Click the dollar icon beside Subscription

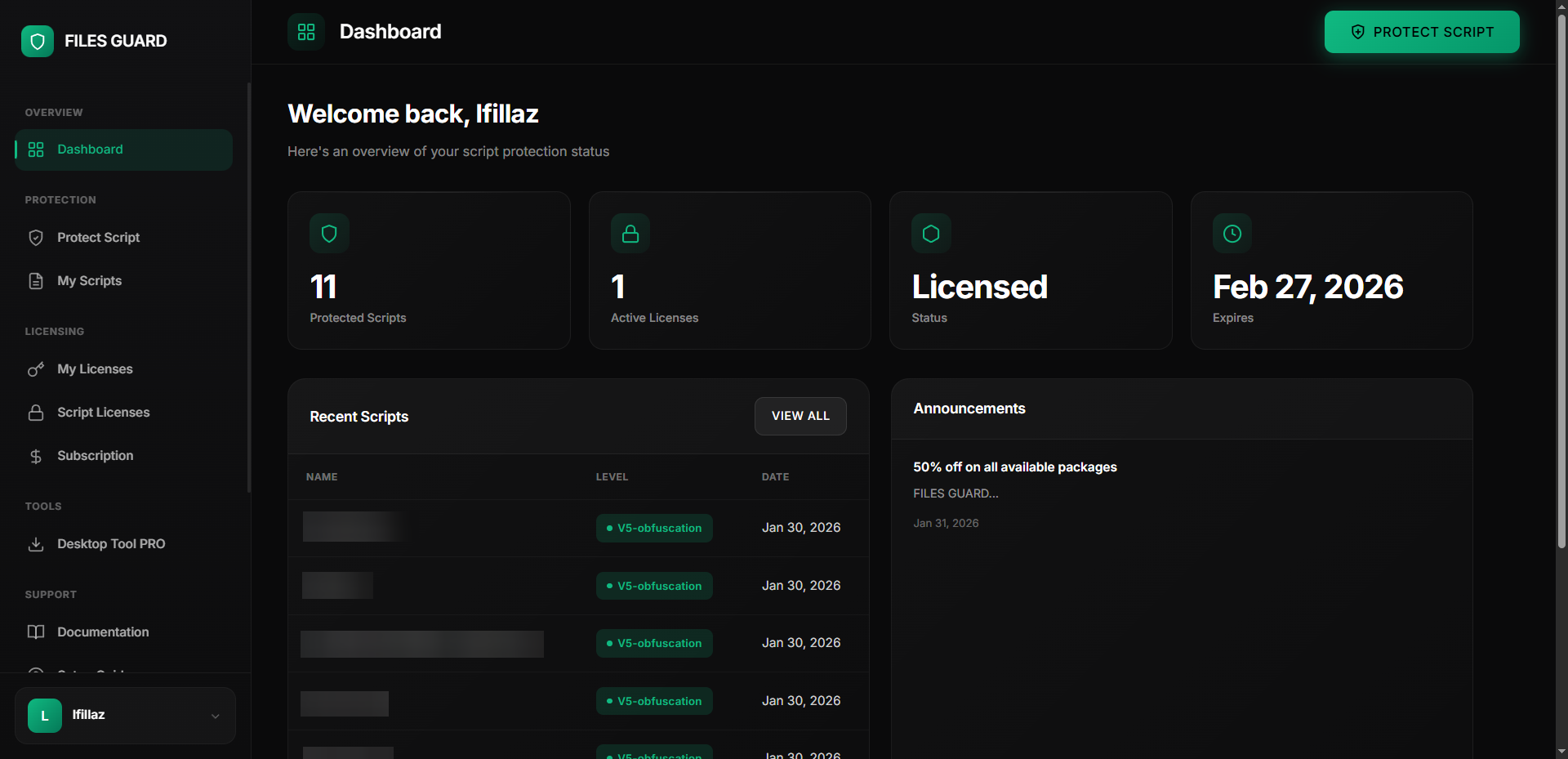pyautogui.click(x=36, y=456)
